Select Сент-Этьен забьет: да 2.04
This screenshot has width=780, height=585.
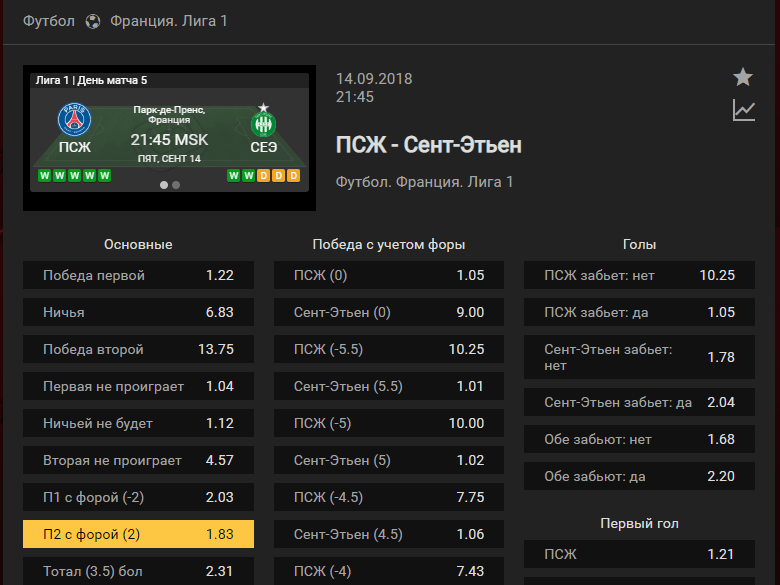(639, 402)
